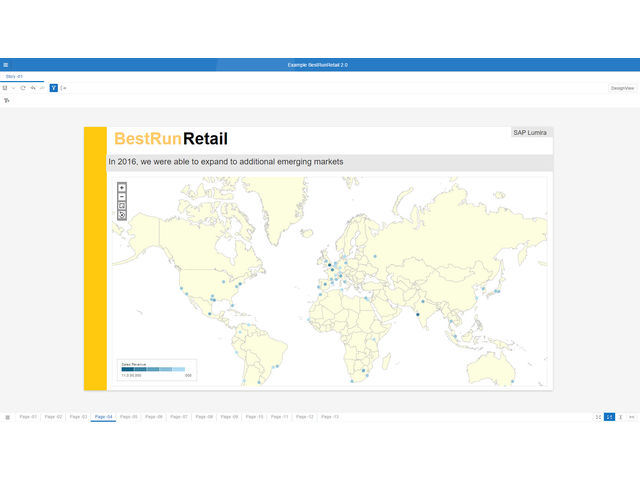Click the map zoom in button
Screen dimensions: 640x480
point(122,187)
